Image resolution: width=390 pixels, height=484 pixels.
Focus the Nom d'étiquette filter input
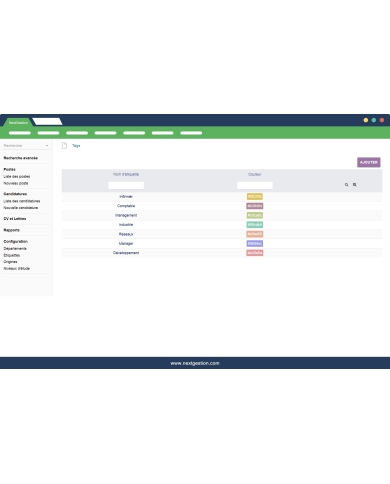tap(126, 185)
